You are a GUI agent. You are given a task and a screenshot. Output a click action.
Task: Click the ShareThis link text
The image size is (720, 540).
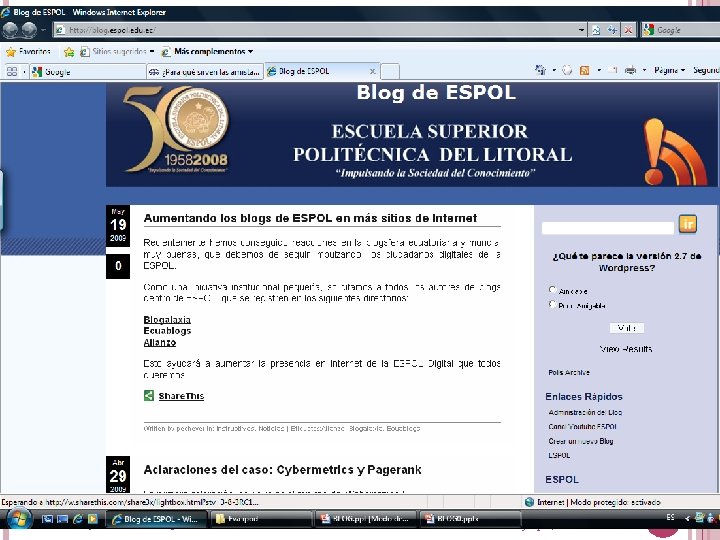[181, 396]
